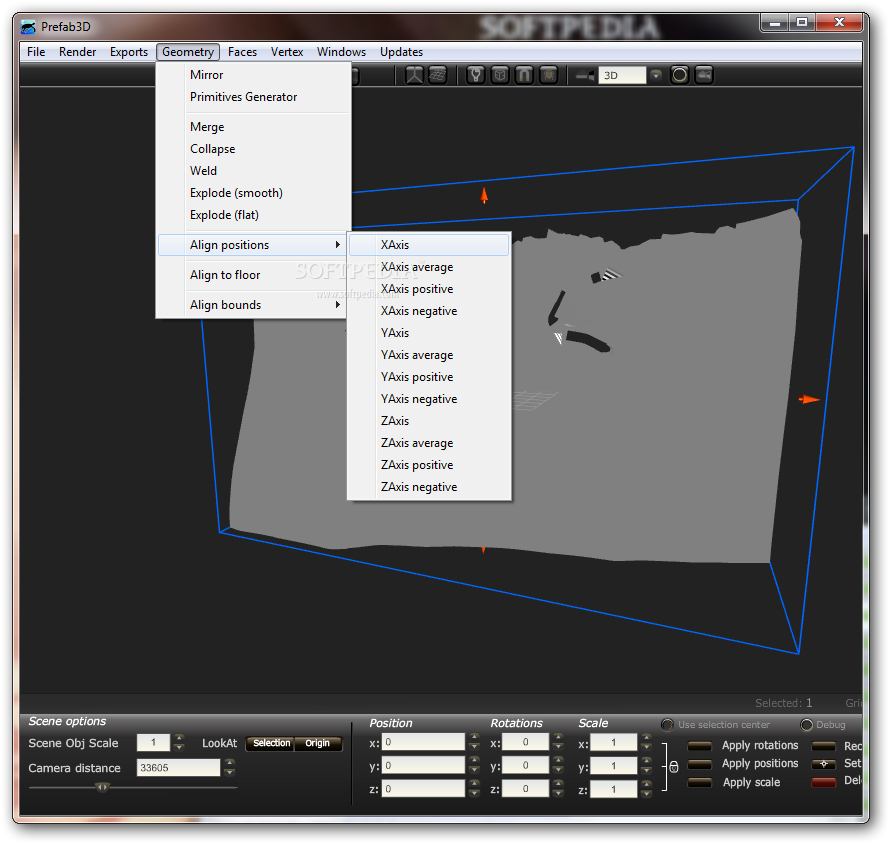The height and width of the screenshot is (844, 890).
Task: Open the Exports menu
Action: [129, 52]
